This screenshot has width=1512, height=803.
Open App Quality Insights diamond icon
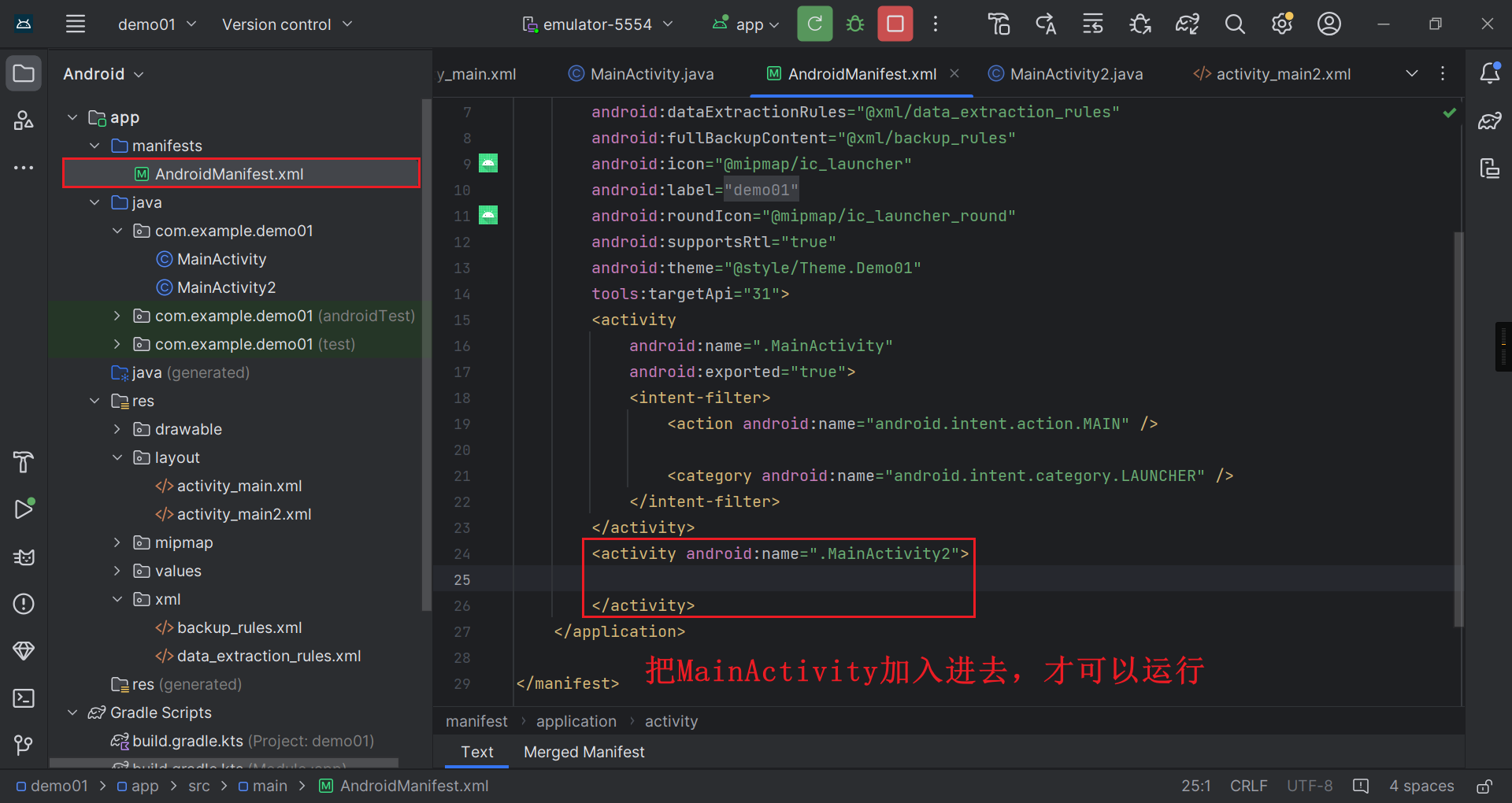pos(24,651)
